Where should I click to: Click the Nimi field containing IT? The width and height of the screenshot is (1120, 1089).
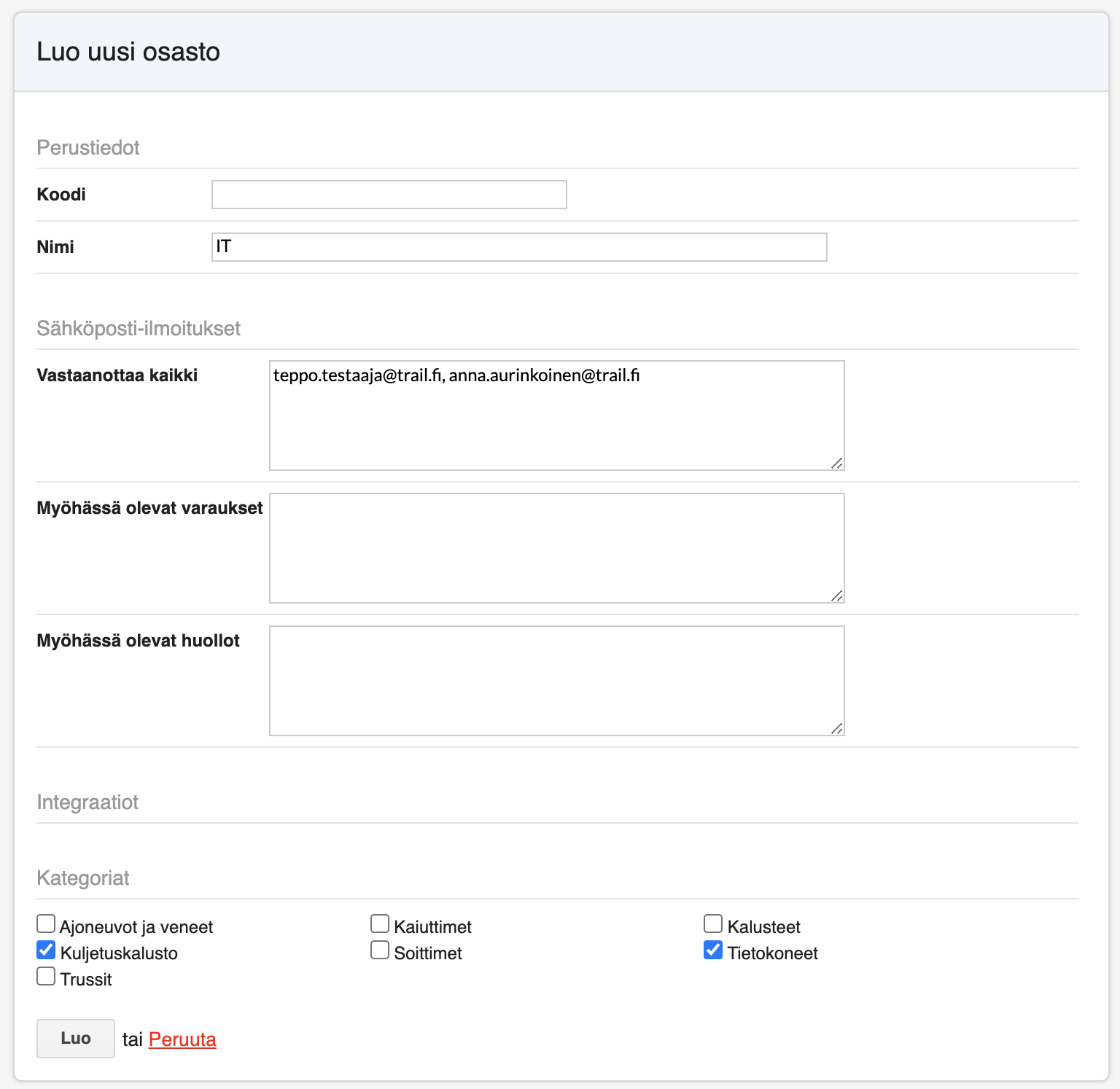518,247
